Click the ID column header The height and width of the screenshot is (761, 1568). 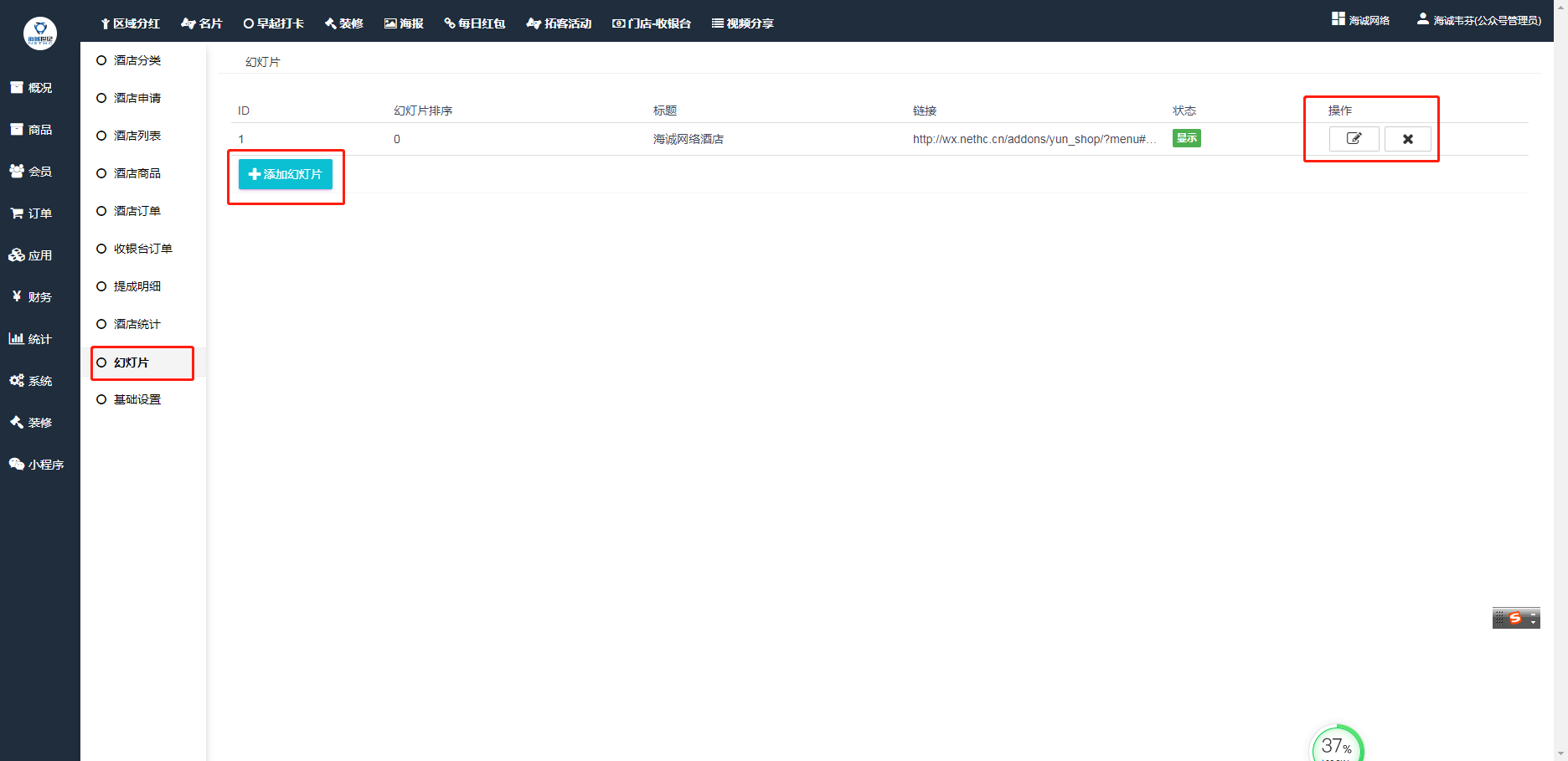click(244, 111)
